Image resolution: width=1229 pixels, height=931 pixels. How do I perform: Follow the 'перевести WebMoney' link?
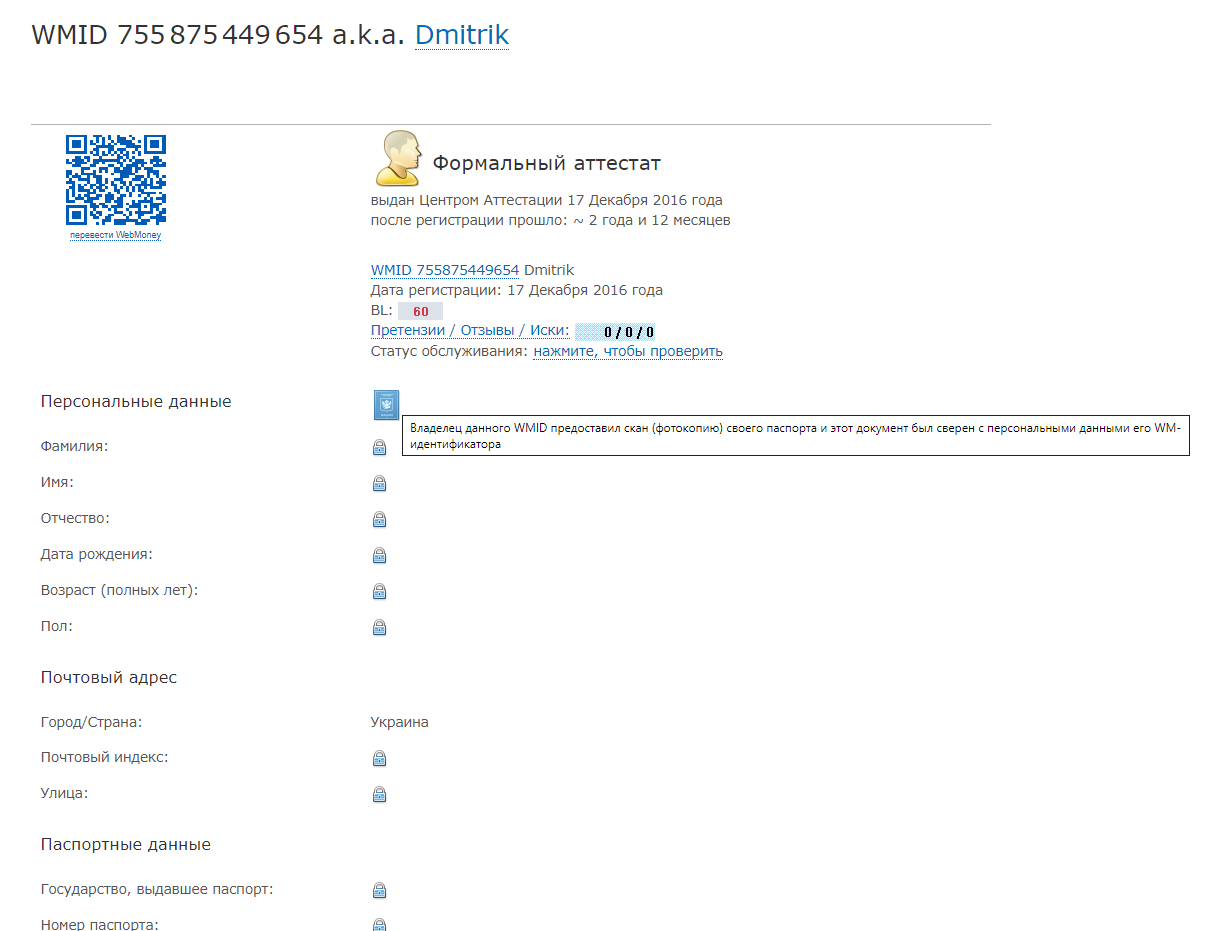(x=116, y=236)
